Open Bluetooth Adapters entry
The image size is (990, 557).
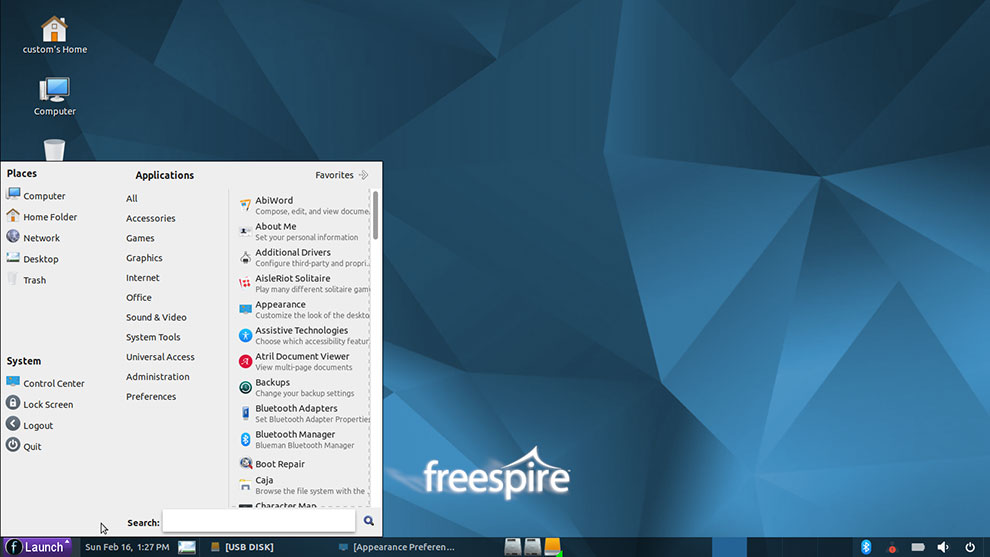(x=304, y=413)
